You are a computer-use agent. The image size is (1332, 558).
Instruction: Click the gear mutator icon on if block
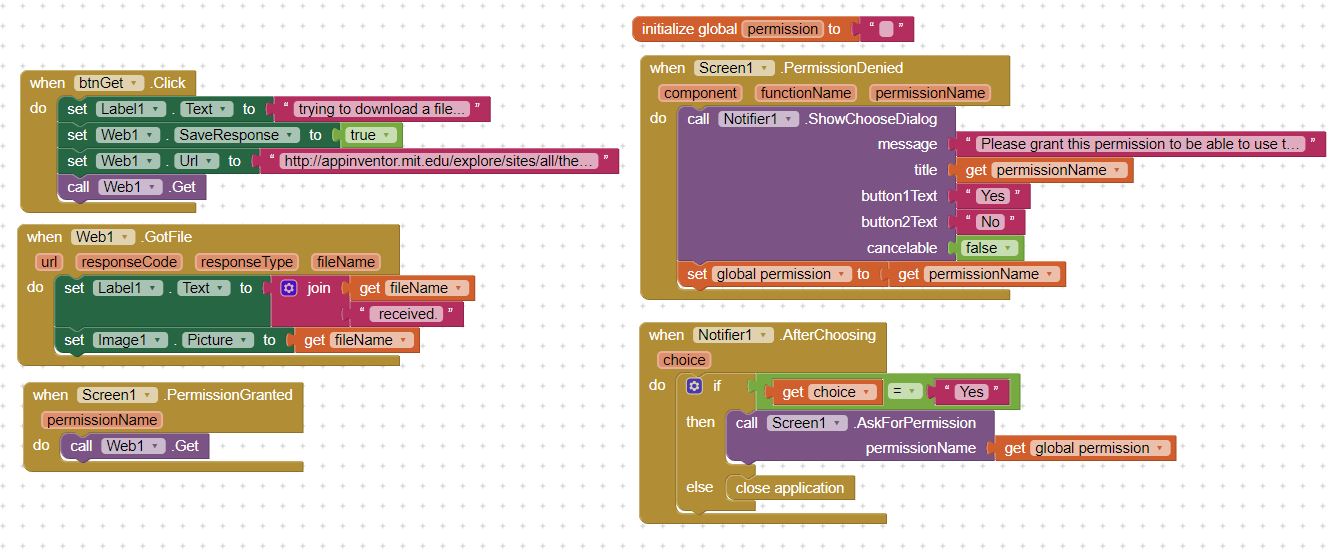click(x=695, y=386)
